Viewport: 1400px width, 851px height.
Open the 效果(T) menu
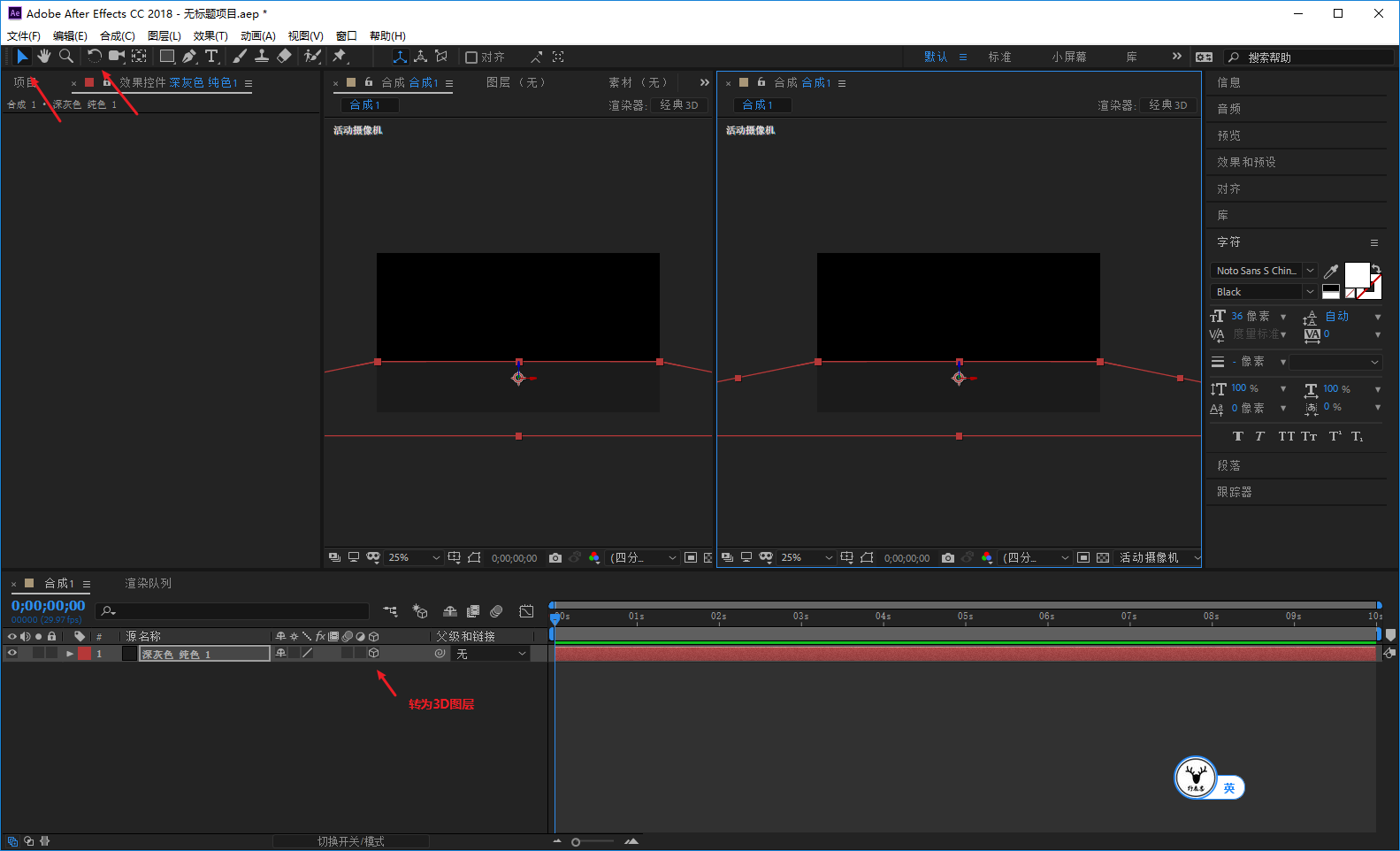point(210,36)
